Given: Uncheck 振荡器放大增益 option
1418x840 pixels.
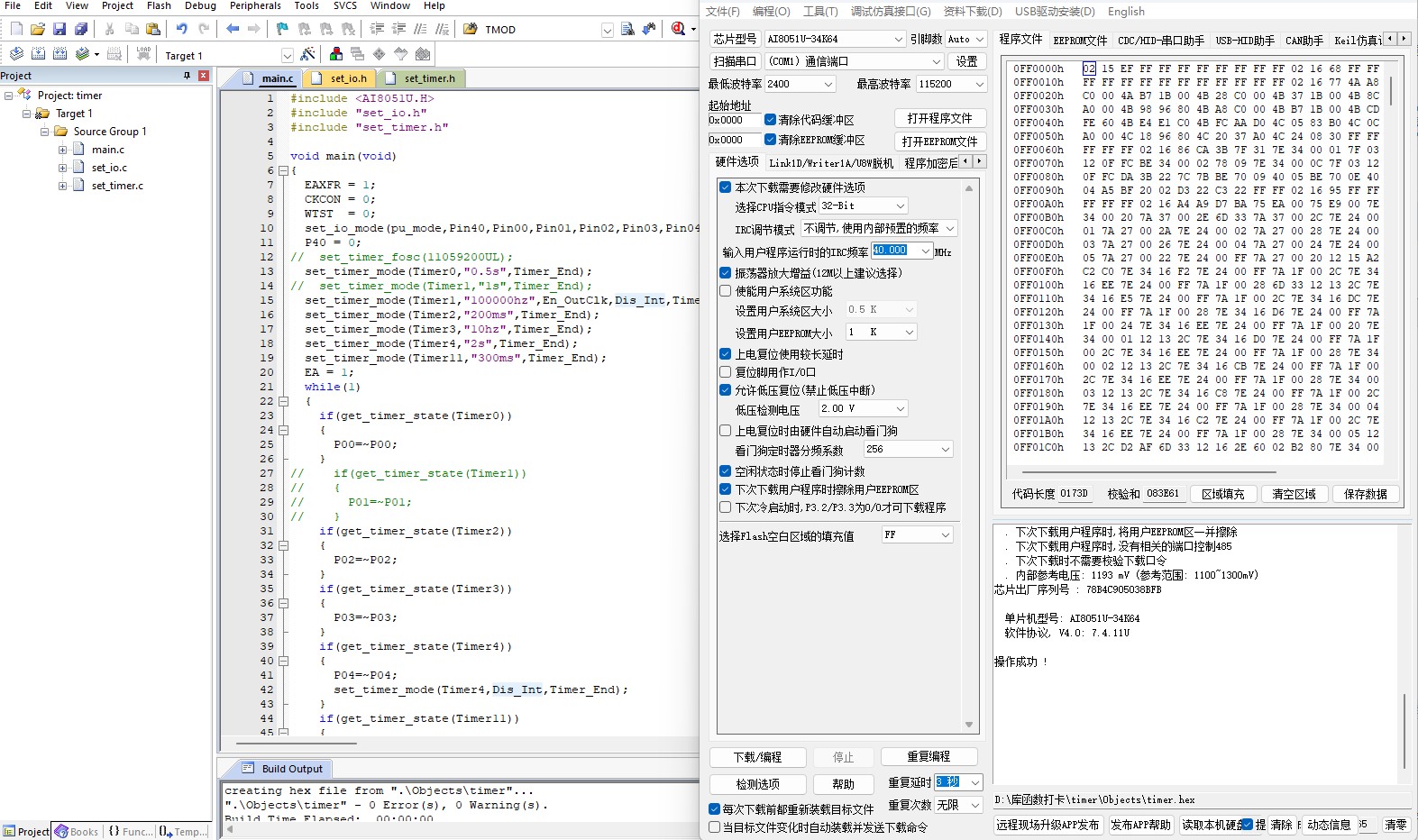Looking at the screenshot, I should tap(725, 272).
